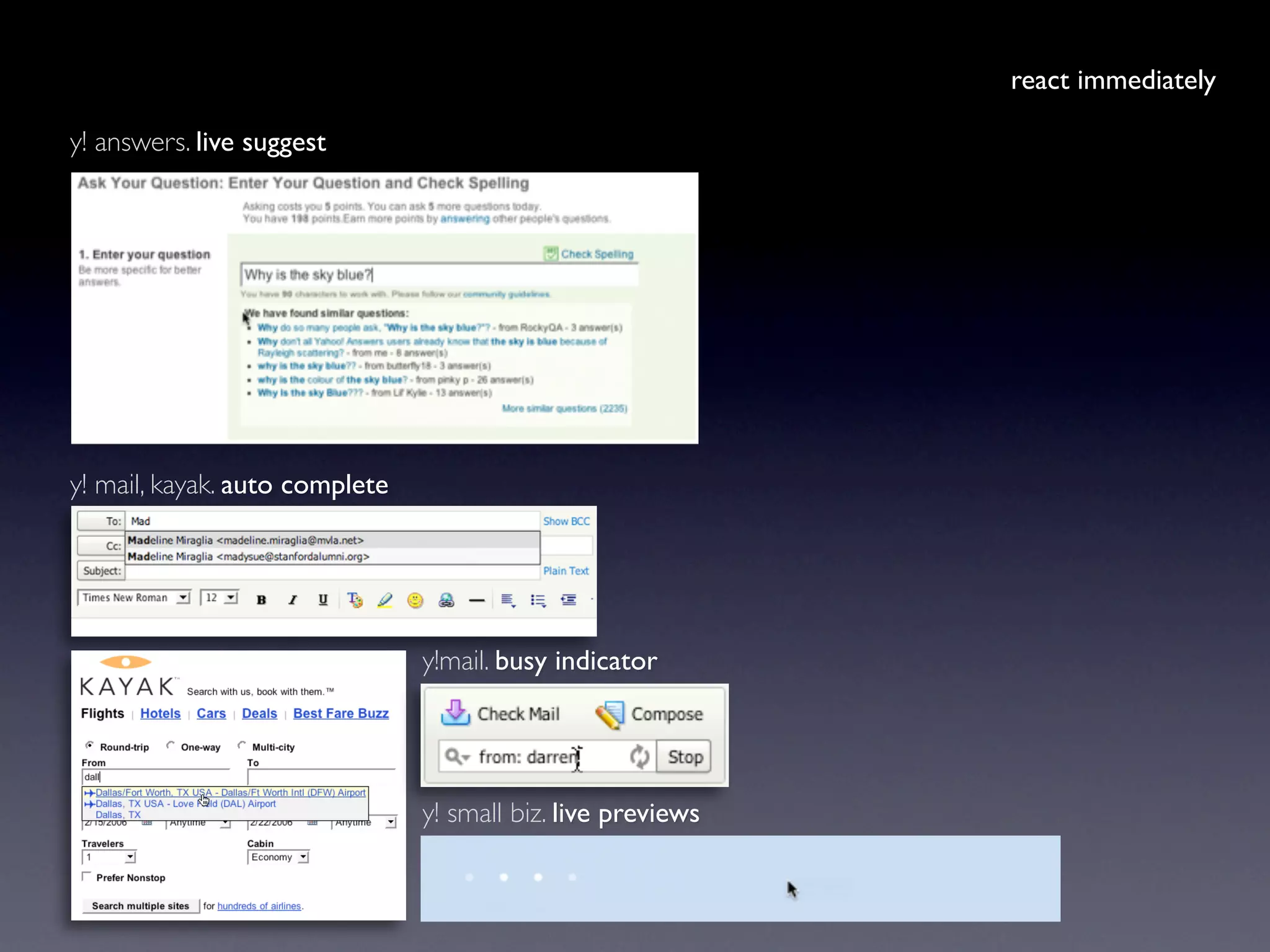Click the Kayak From field with dall

pyautogui.click(x=156, y=777)
